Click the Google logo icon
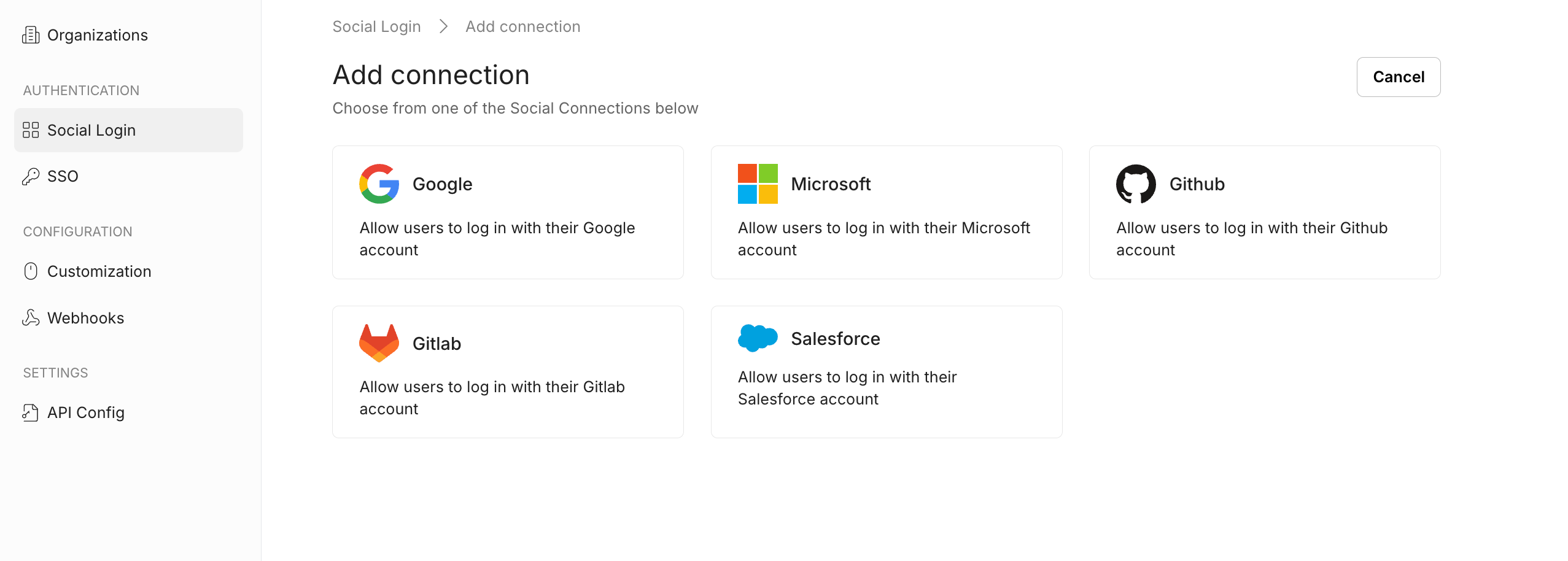This screenshot has height=561, width=1568. tap(379, 183)
